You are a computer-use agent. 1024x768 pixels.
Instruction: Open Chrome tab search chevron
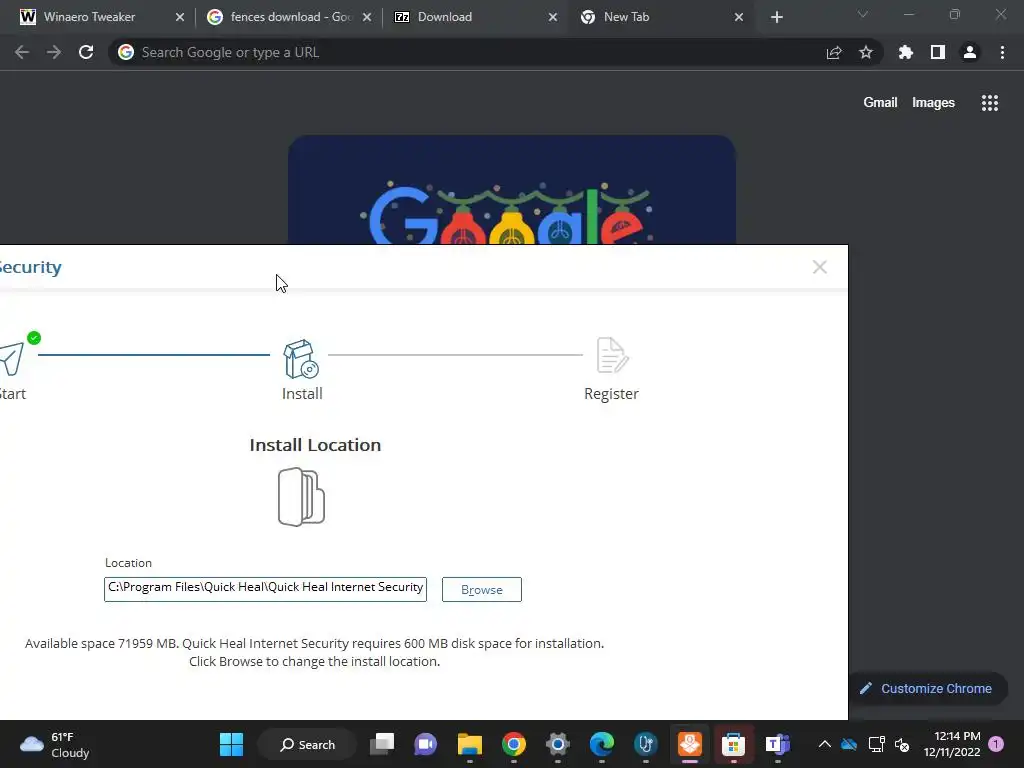pos(863,14)
